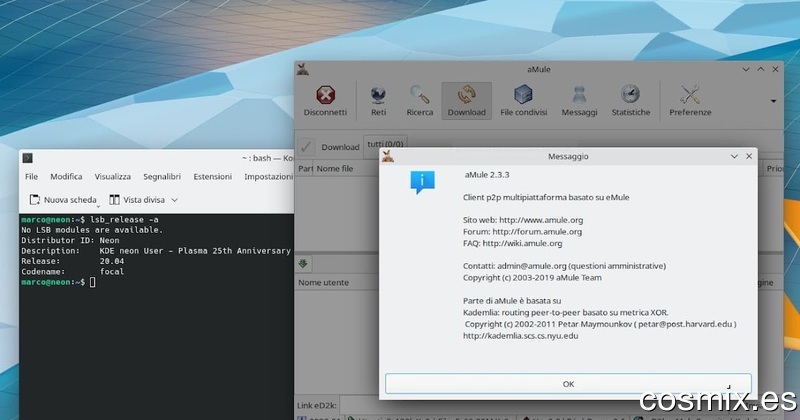This screenshot has height=420, width=800.
Task: Open the File menu in Konsole
Action: [31, 177]
